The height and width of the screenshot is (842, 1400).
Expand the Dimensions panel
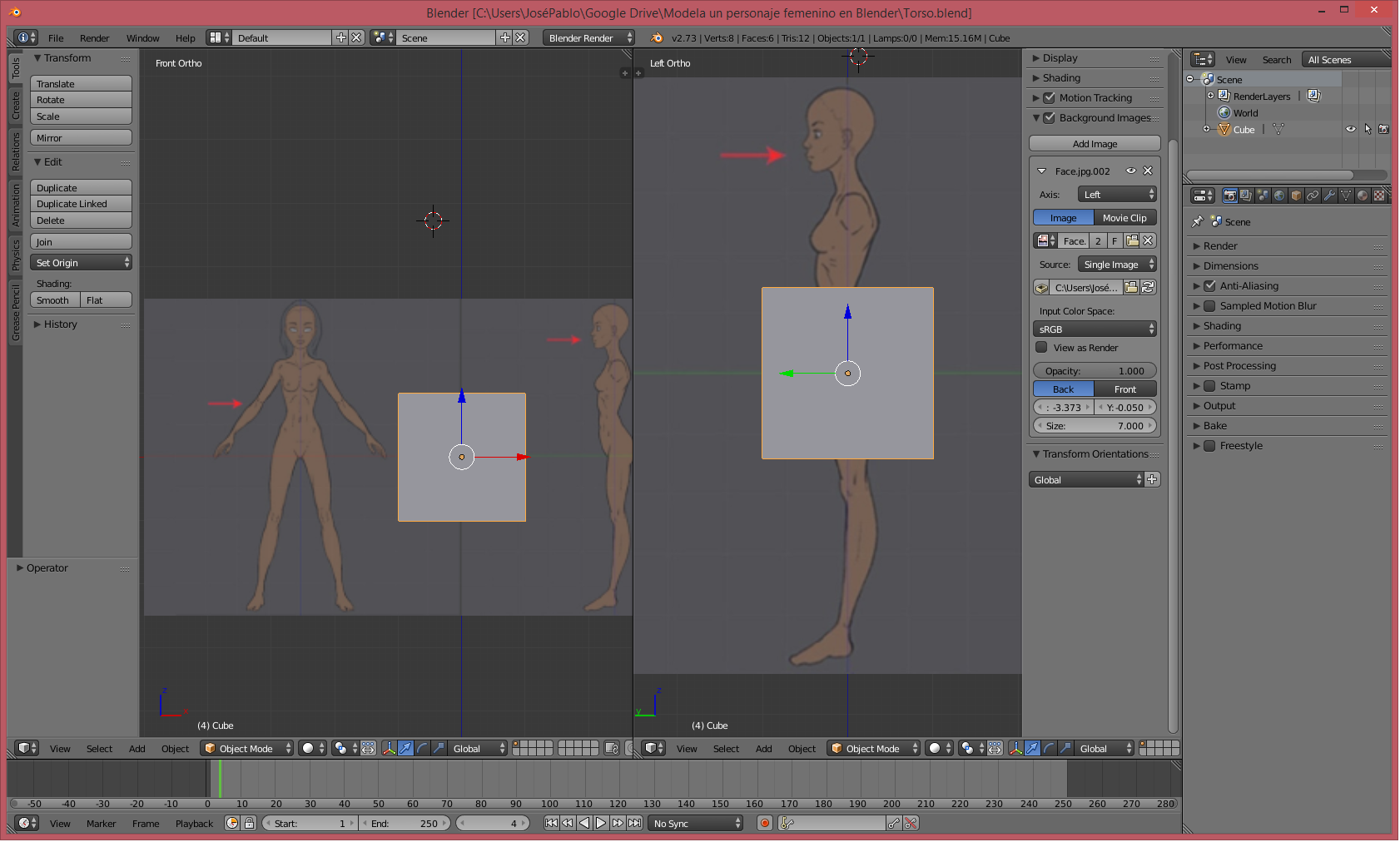(x=1230, y=266)
